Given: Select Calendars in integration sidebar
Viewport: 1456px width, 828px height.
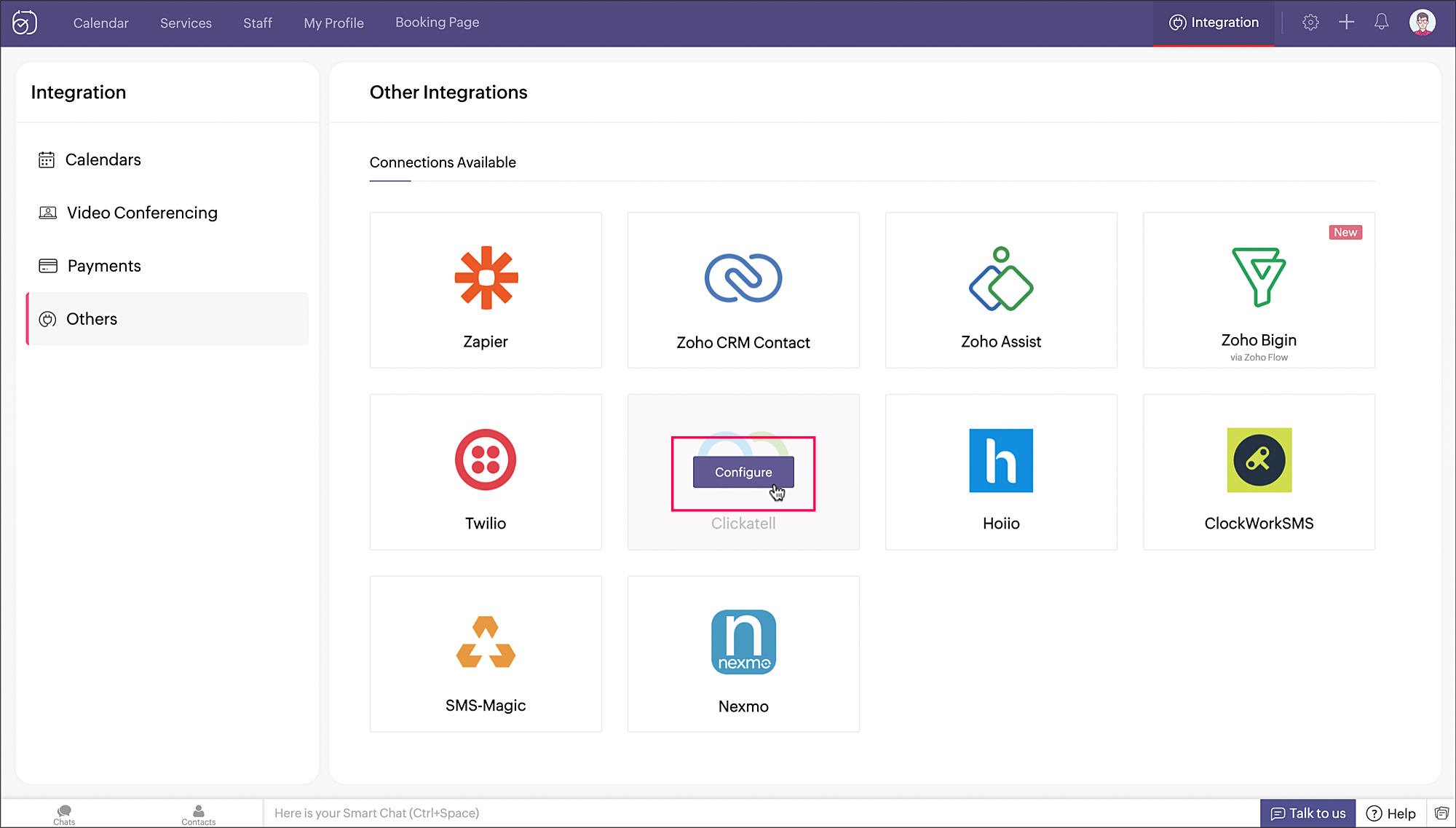Looking at the screenshot, I should coord(167,159).
